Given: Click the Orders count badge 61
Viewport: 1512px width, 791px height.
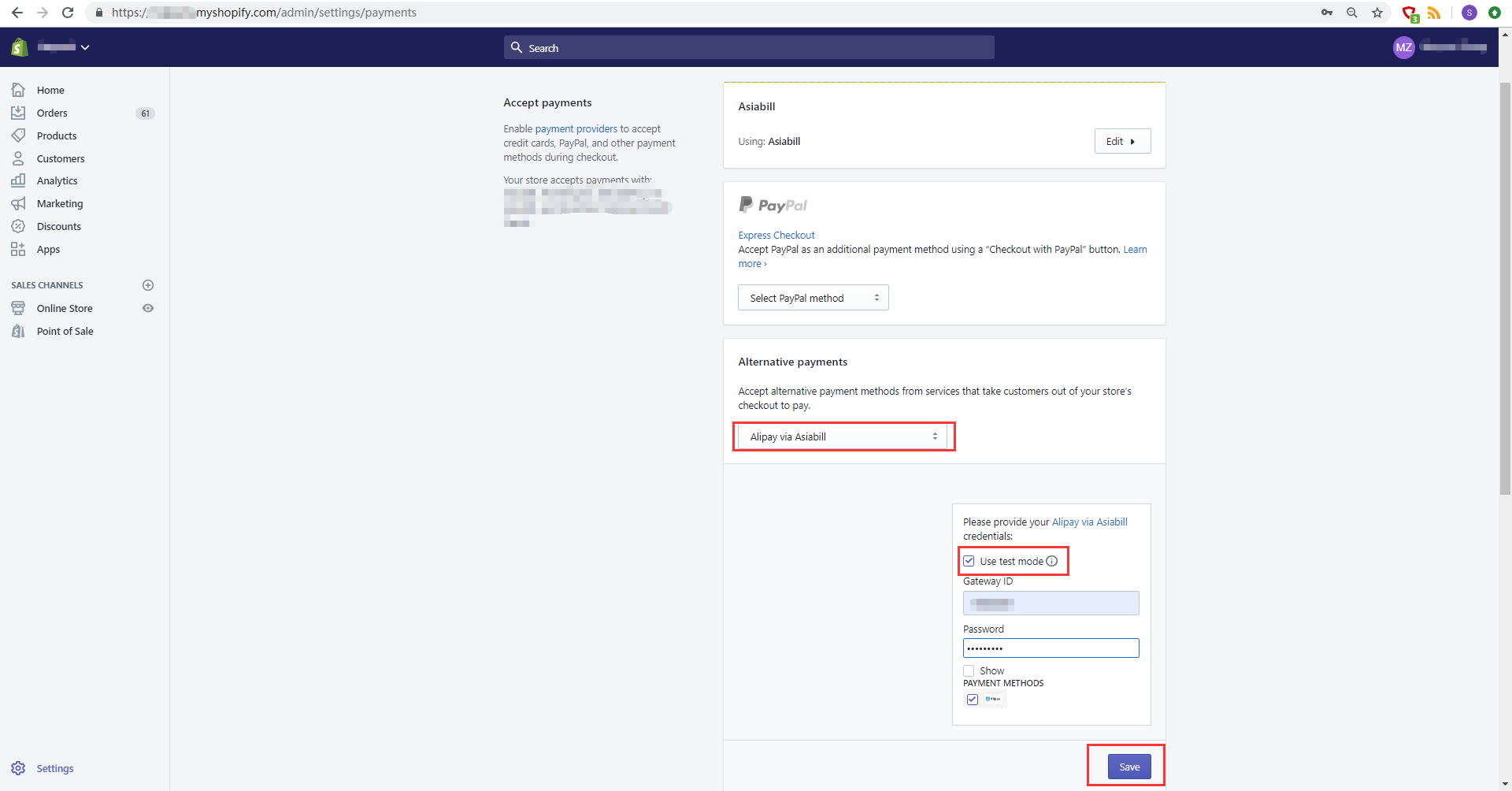Looking at the screenshot, I should pos(145,113).
